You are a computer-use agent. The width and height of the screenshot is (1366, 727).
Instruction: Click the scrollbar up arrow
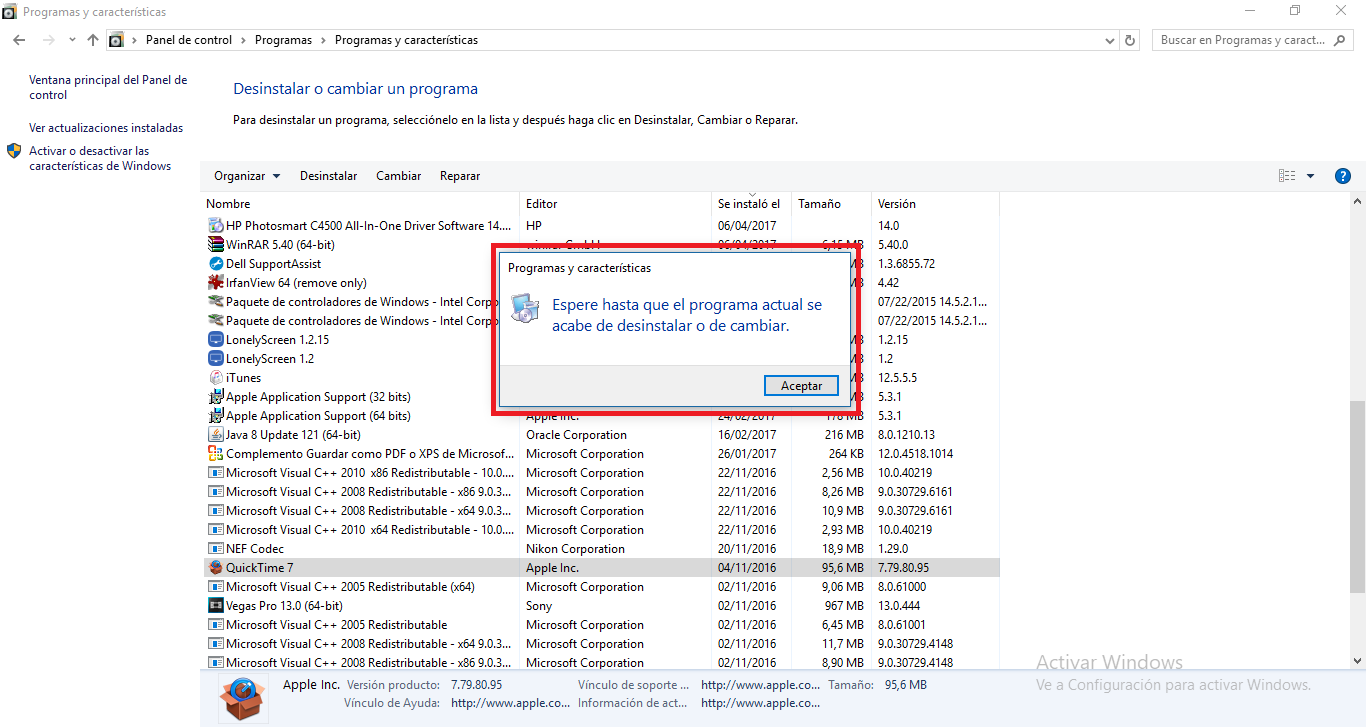click(1357, 202)
